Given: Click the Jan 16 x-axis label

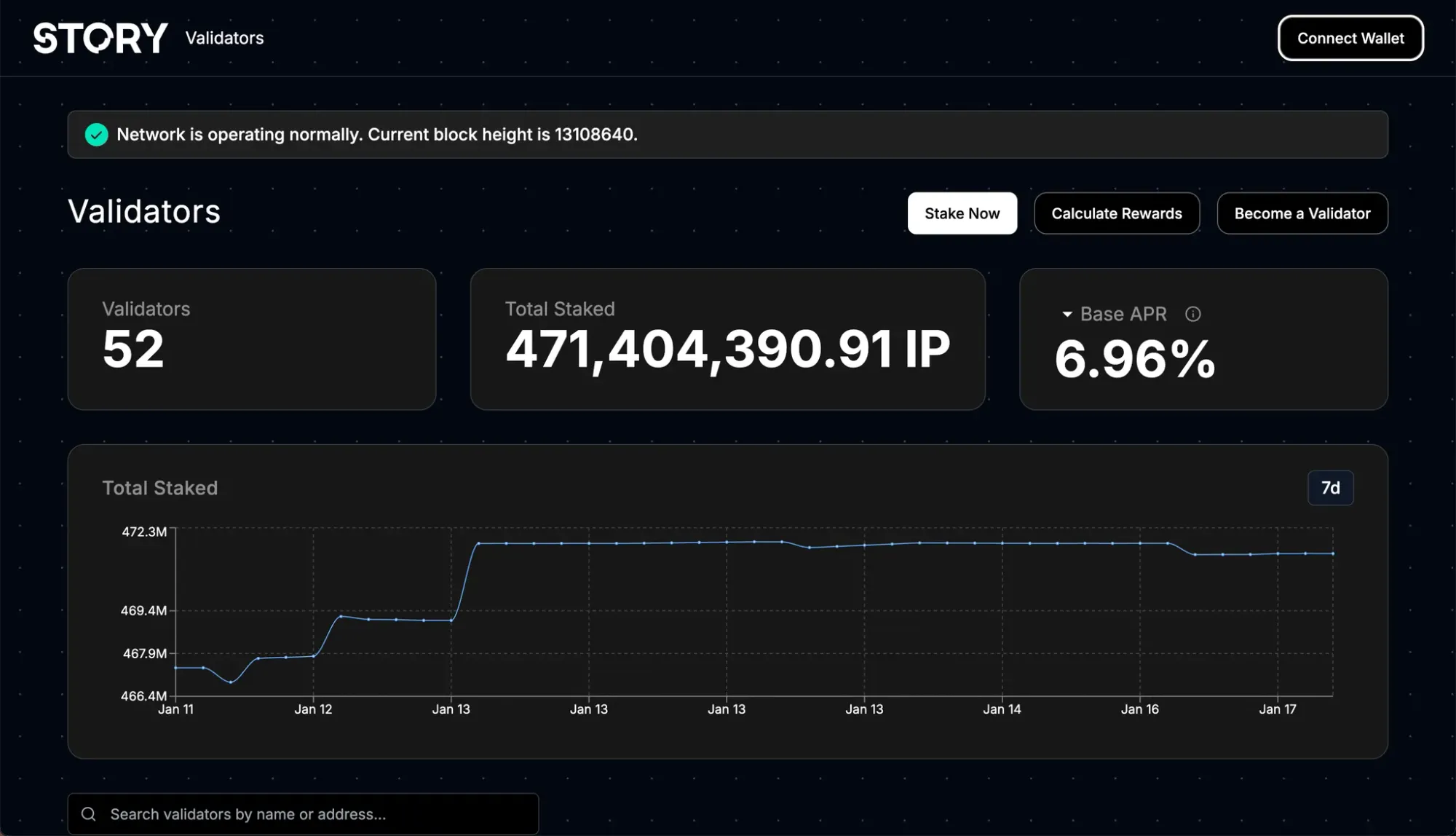Looking at the screenshot, I should pyautogui.click(x=1139, y=709).
